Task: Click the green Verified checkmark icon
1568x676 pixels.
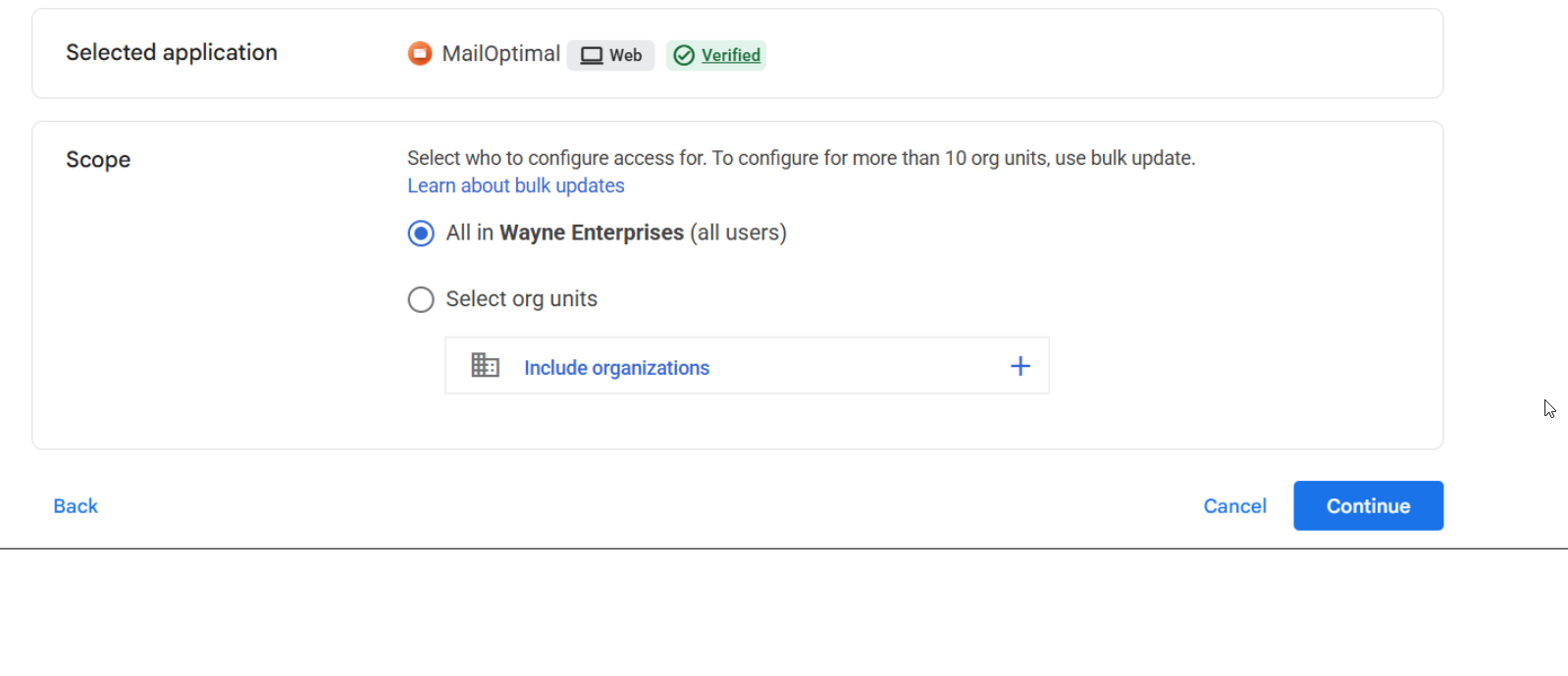Action: click(x=684, y=56)
